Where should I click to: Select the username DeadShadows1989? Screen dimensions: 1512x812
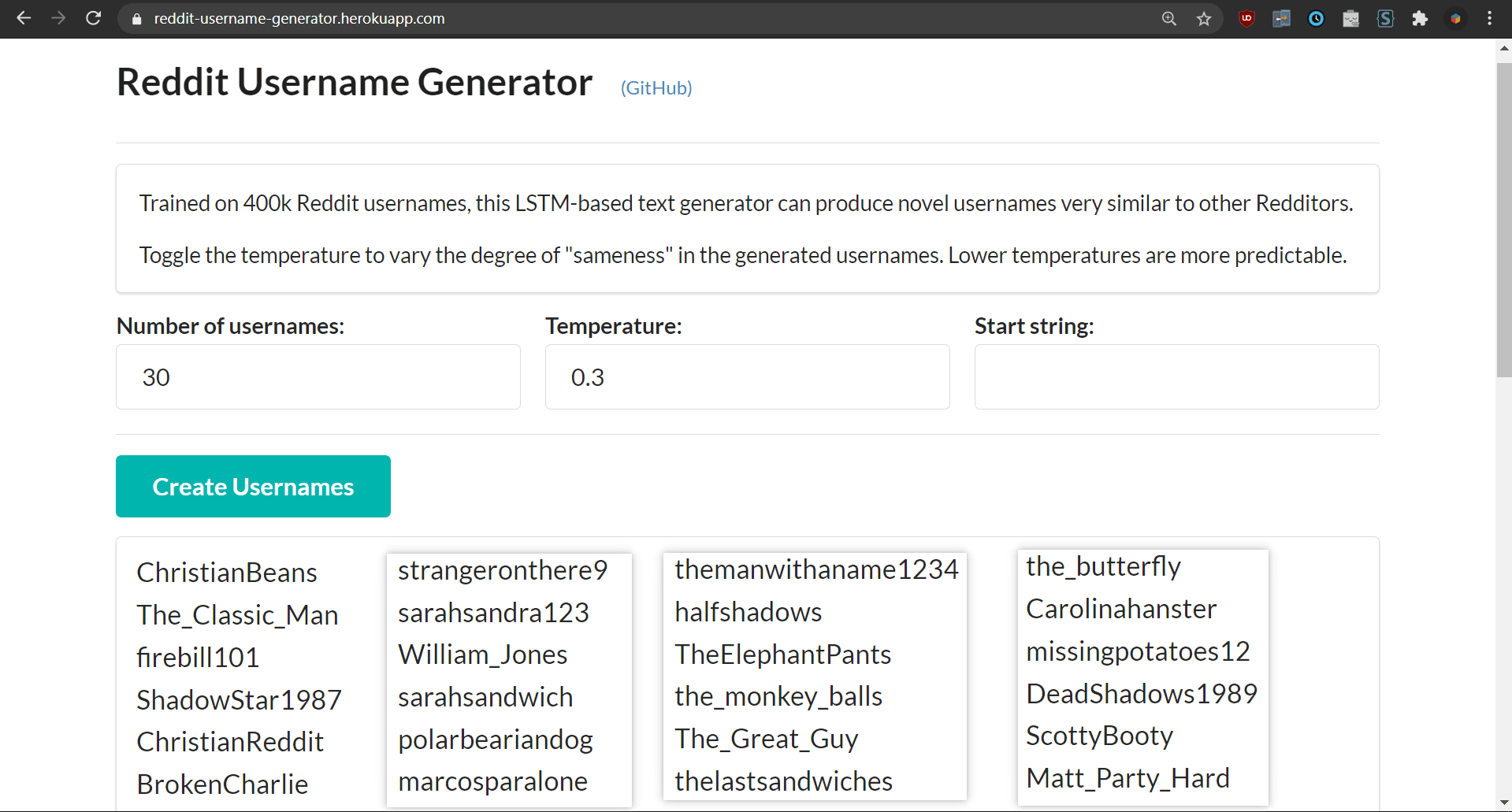tap(1142, 694)
